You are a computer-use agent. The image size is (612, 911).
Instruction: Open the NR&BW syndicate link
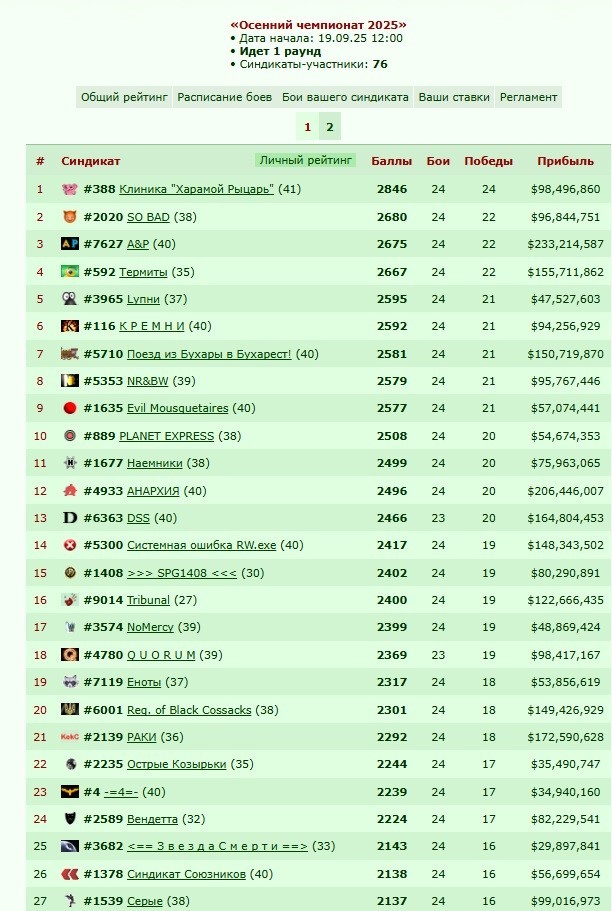(148, 381)
